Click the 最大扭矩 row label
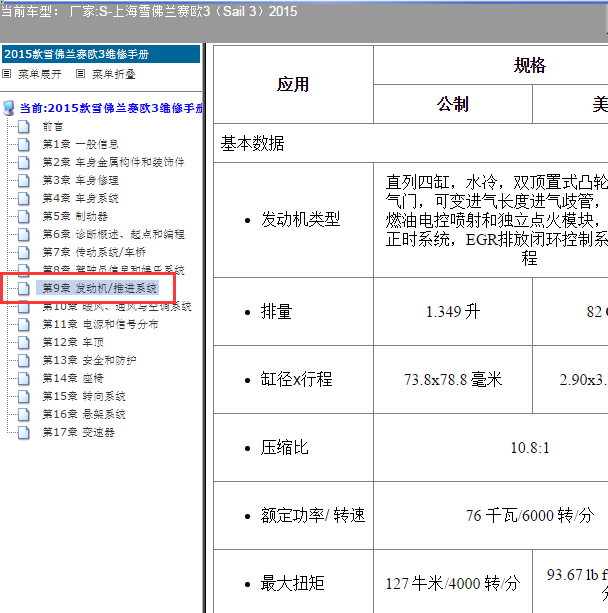The height and width of the screenshot is (613, 608). point(292,583)
